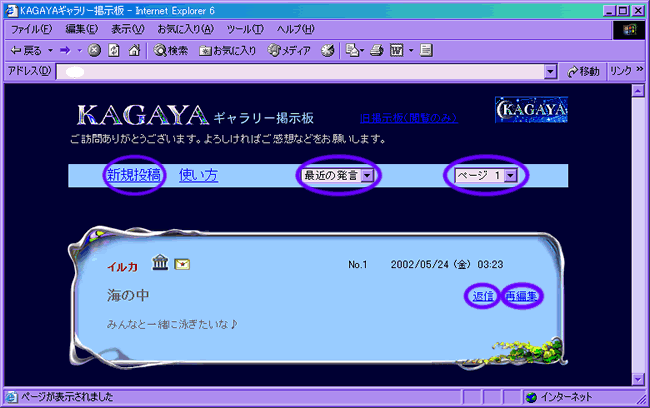Screen dimensions: 650x408
Task: Click in the address bar field
Action: coord(301,72)
